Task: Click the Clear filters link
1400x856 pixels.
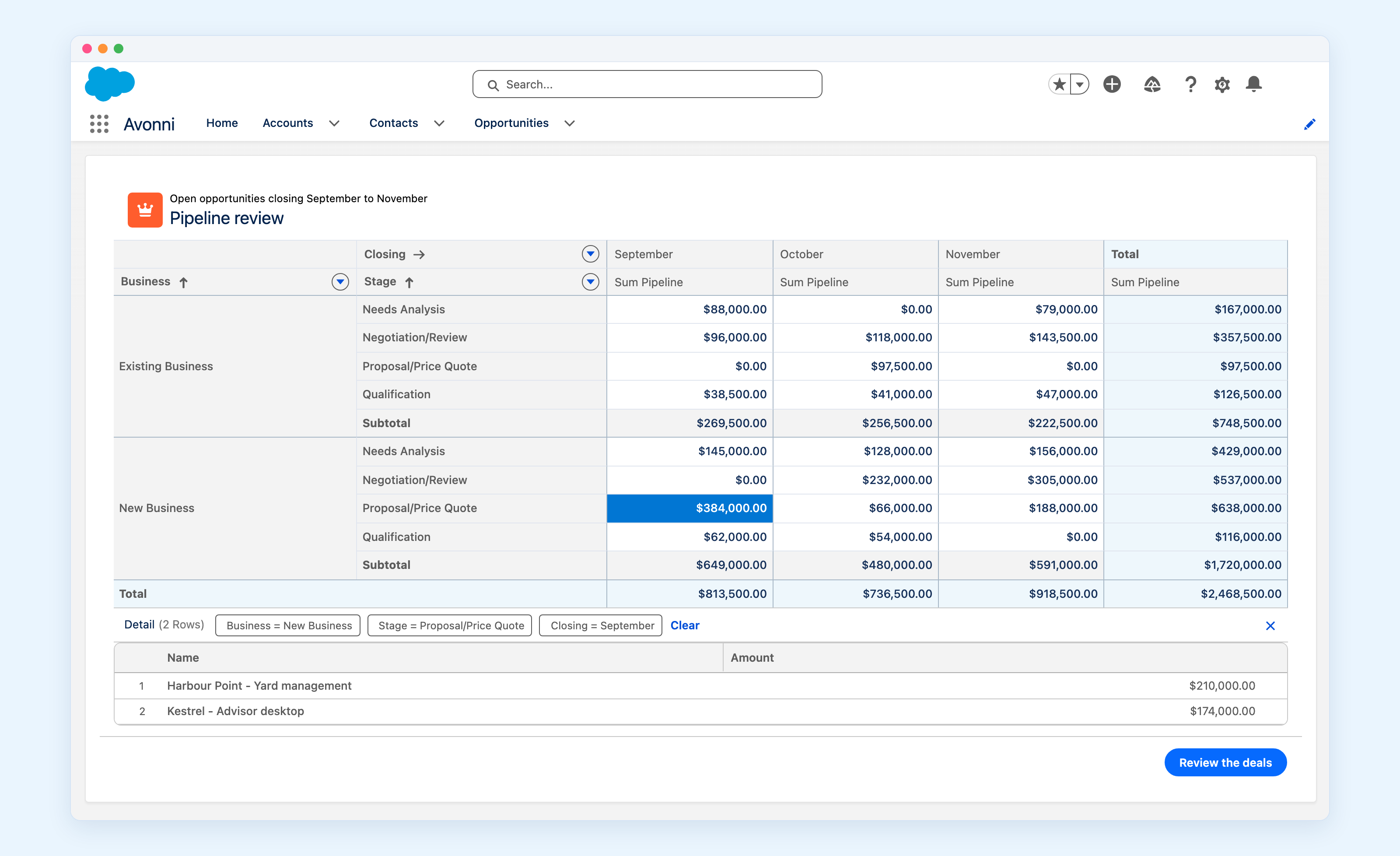Action: [x=685, y=625]
